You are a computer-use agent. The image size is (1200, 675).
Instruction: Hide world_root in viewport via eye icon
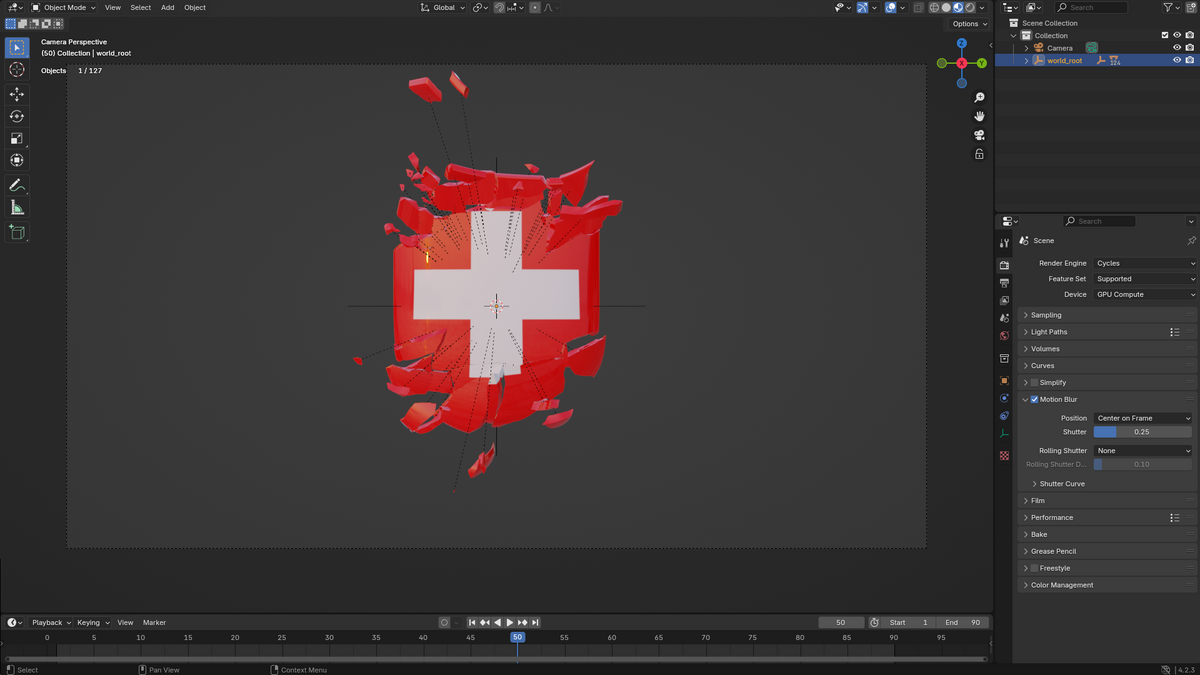click(x=1177, y=60)
